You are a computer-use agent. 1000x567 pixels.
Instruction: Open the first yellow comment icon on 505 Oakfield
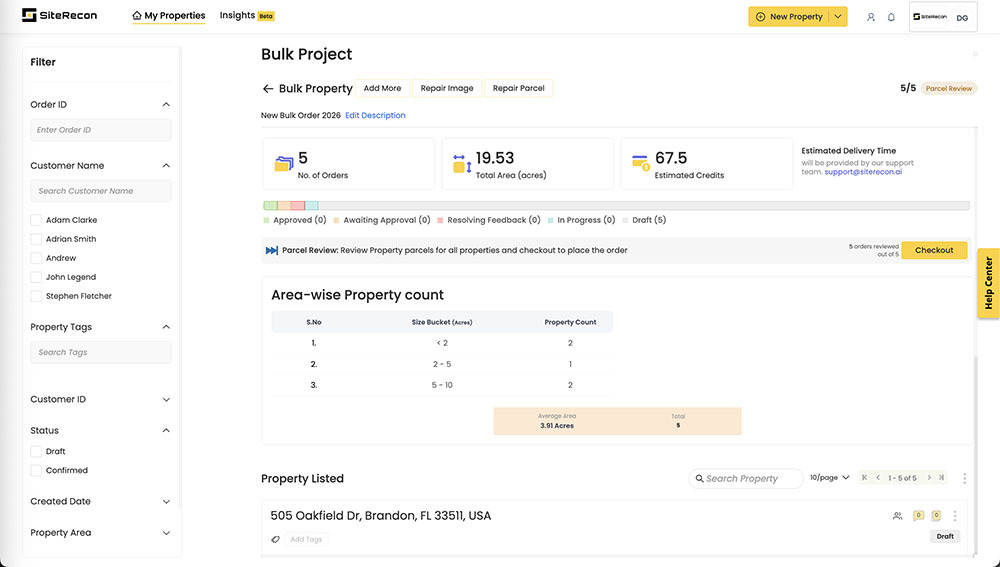918,516
